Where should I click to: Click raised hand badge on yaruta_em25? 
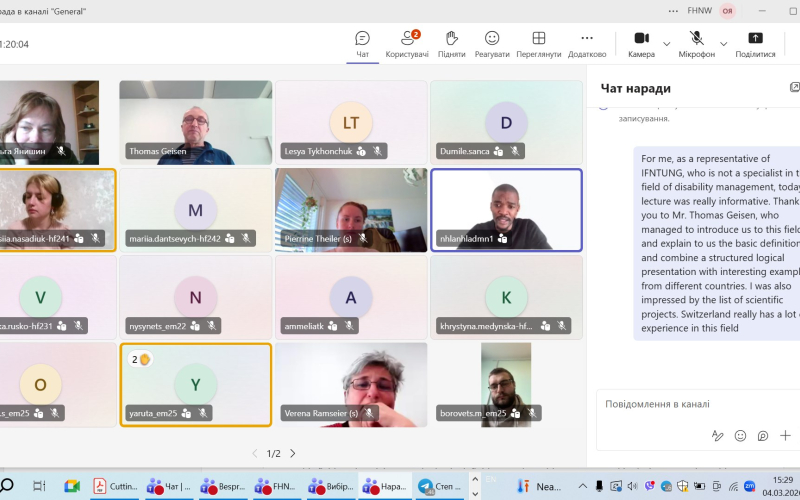(140, 359)
